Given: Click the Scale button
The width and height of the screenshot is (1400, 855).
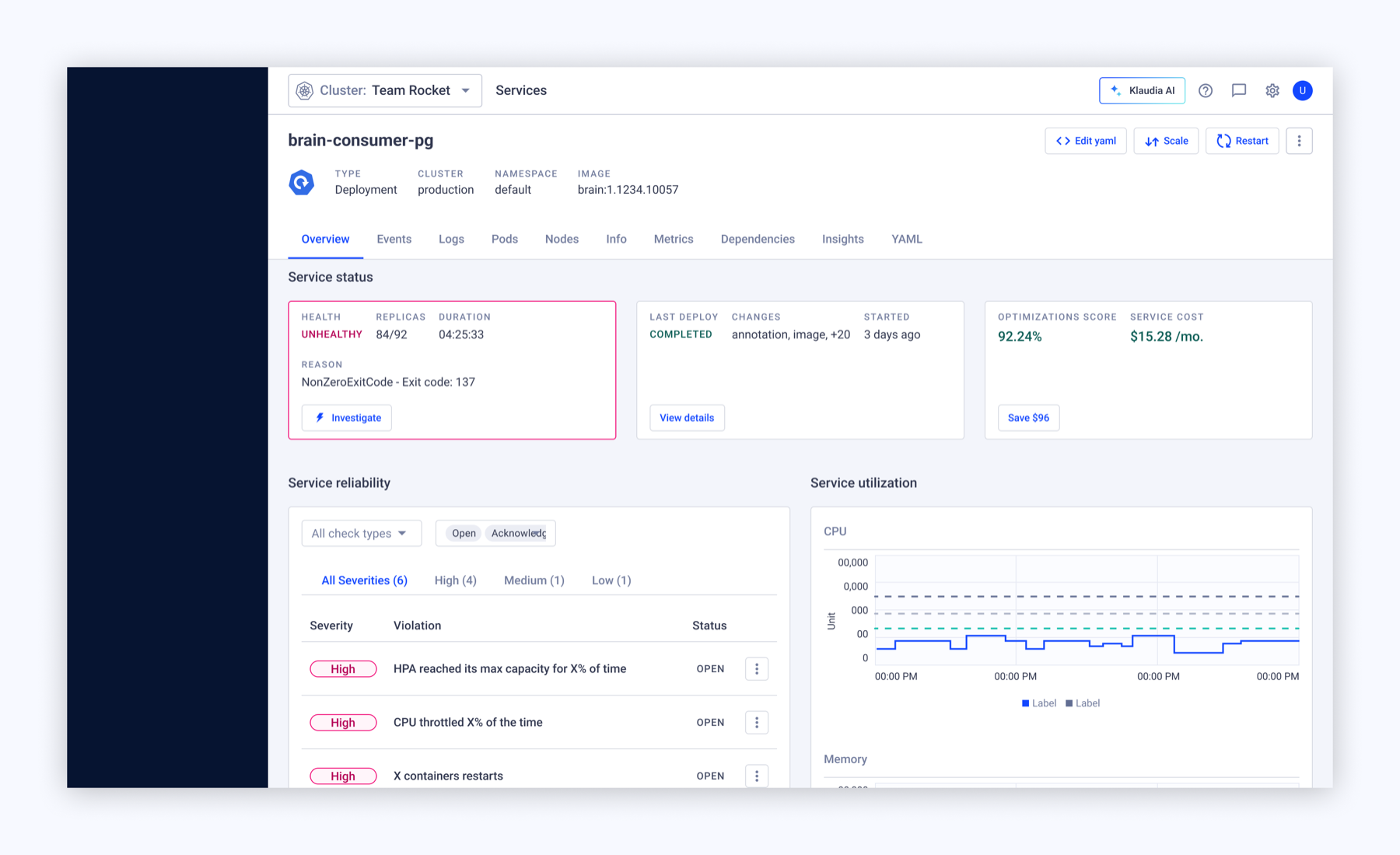Looking at the screenshot, I should pos(1166,141).
